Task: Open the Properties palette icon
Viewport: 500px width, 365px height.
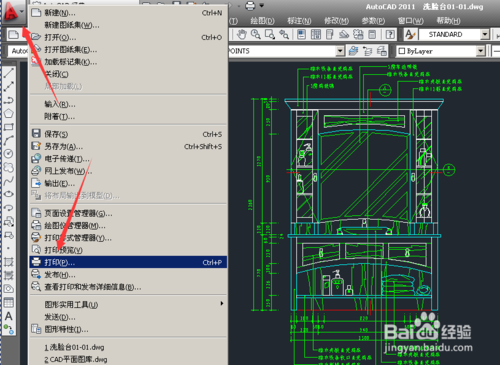Action: 302,34
